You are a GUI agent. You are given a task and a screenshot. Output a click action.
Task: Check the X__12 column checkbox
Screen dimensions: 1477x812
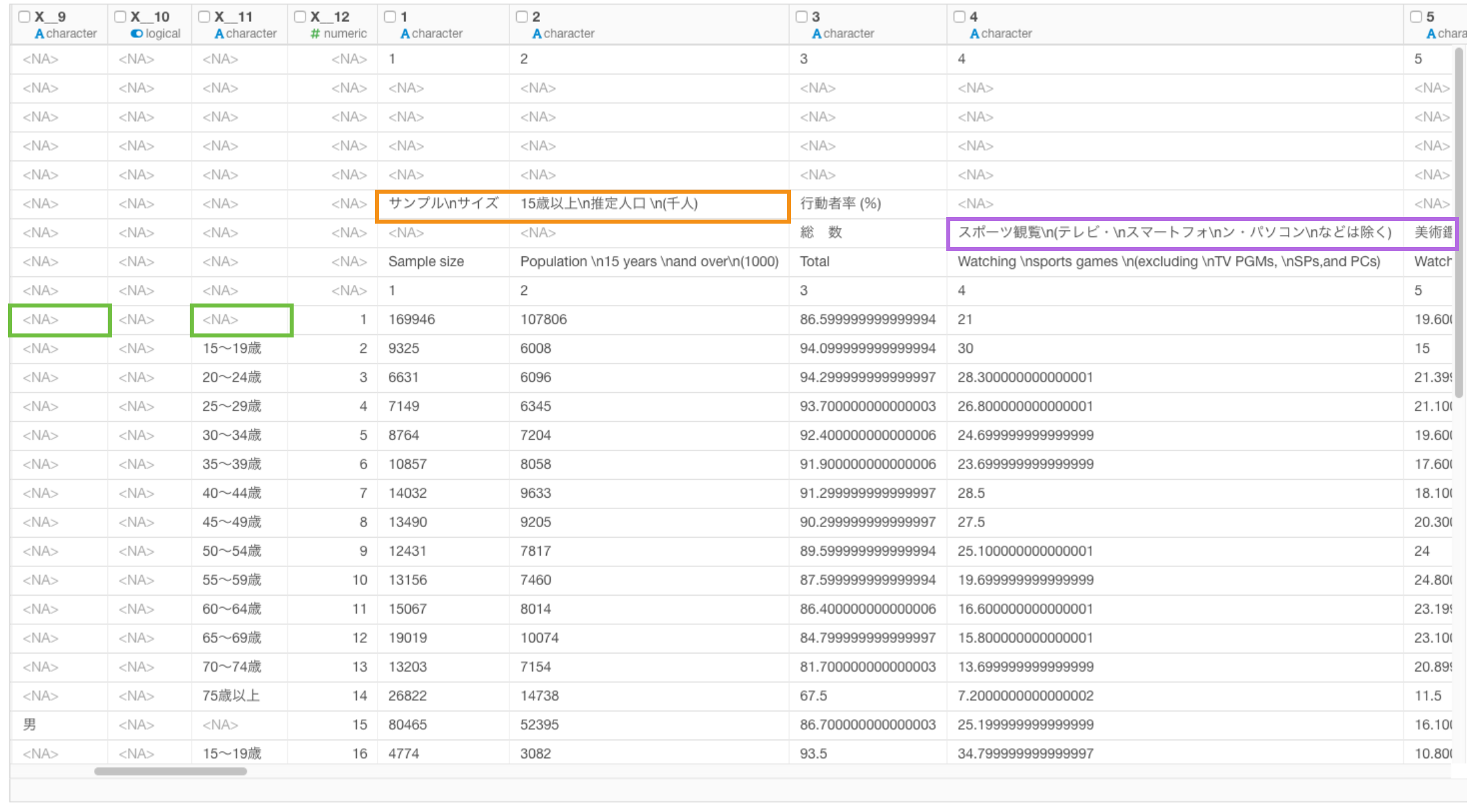tap(300, 17)
